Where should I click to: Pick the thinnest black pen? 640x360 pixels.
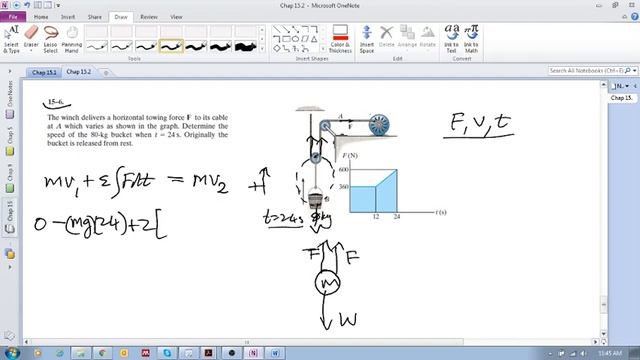click(x=97, y=47)
